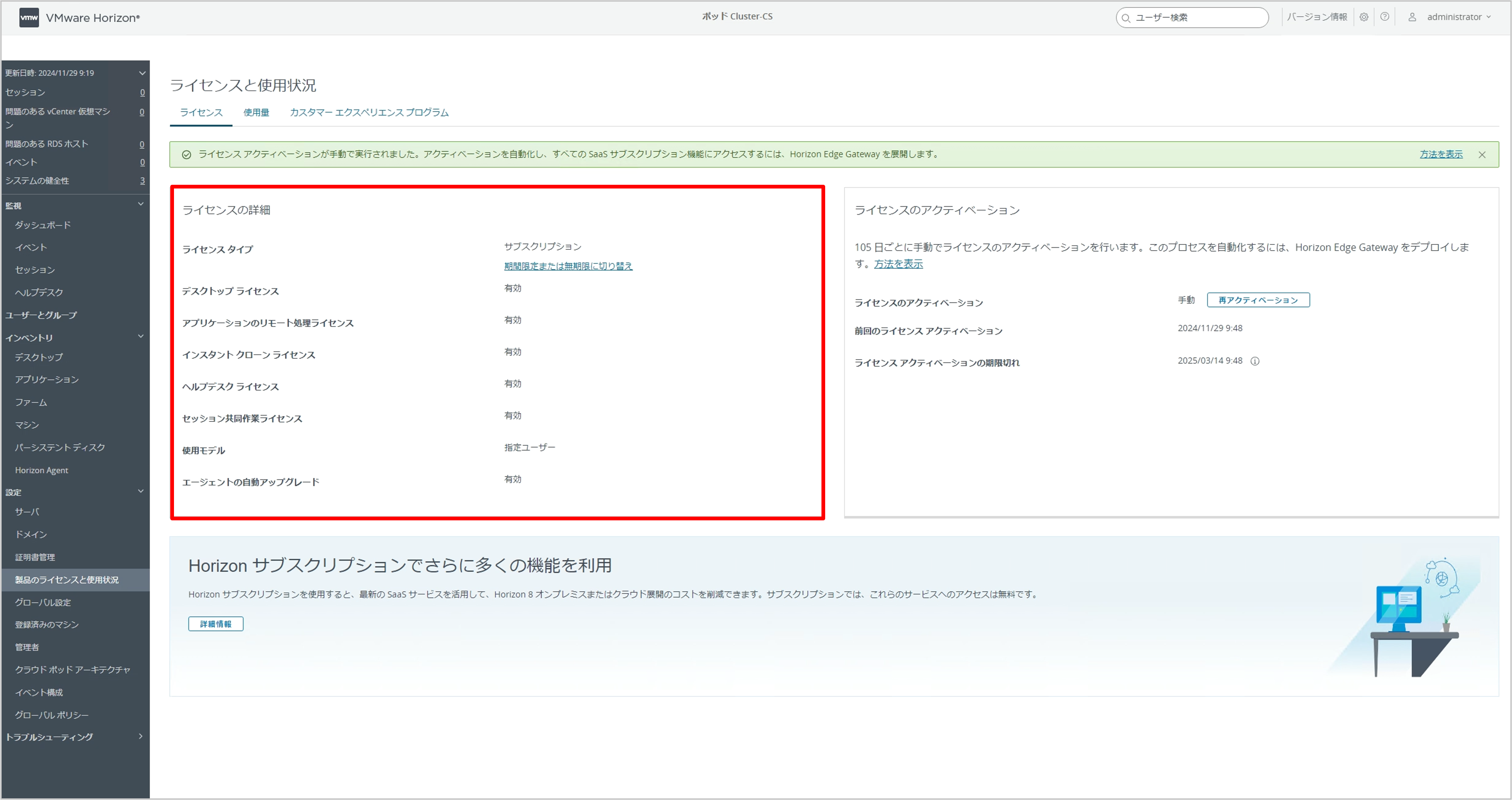Click the サブスクリプション license type value
This screenshot has height=800, width=1512.
pos(542,247)
